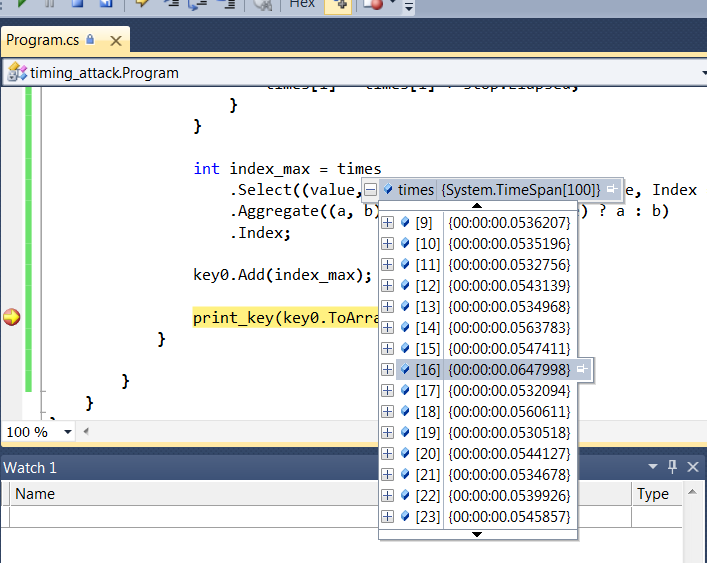The image size is (707, 563).
Task: Click the empty Name row in Watch 1
Action: [194, 517]
